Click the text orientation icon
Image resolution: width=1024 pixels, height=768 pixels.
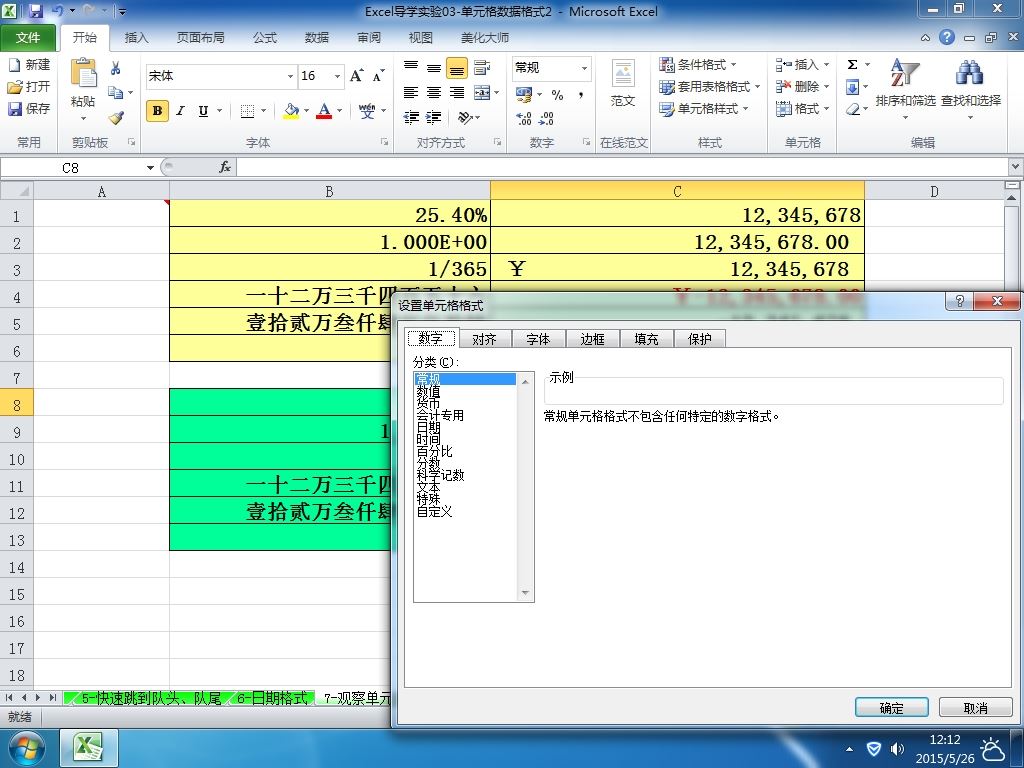pos(465,118)
